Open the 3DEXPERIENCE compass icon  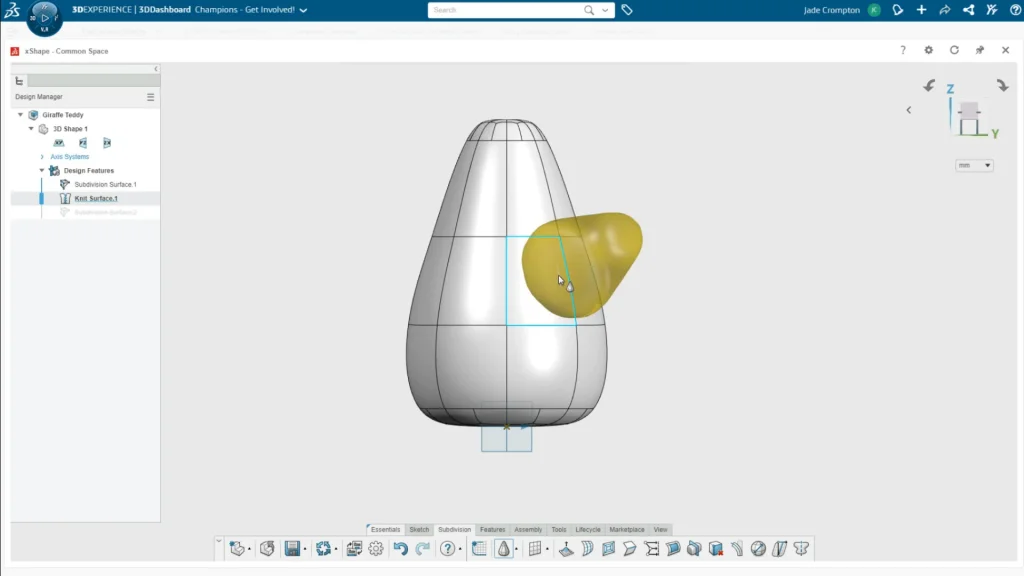point(44,17)
